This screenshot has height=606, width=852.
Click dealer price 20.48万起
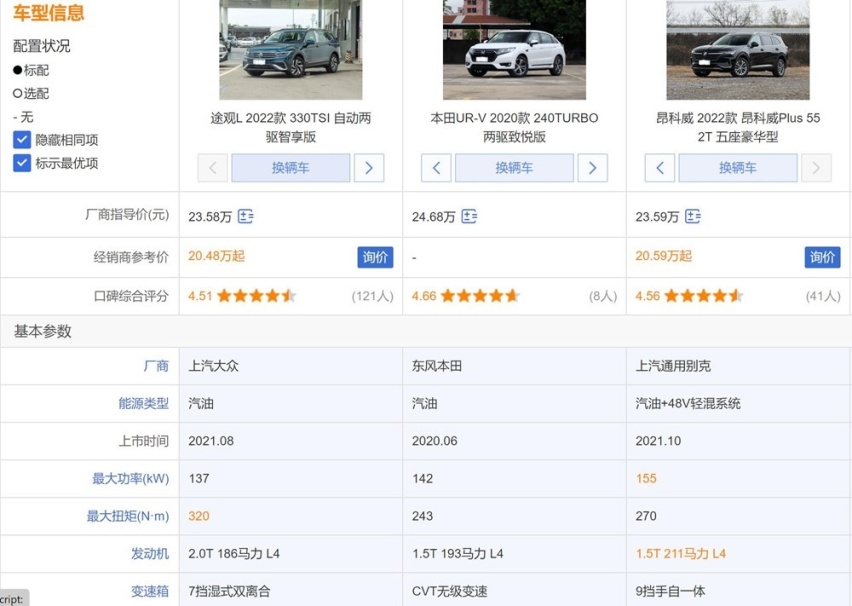point(216,256)
